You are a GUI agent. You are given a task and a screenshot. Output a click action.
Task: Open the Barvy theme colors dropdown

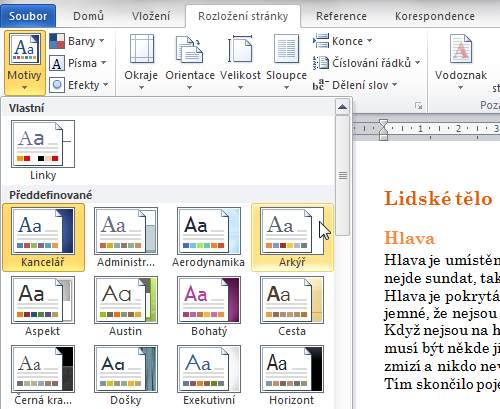click(x=77, y=41)
